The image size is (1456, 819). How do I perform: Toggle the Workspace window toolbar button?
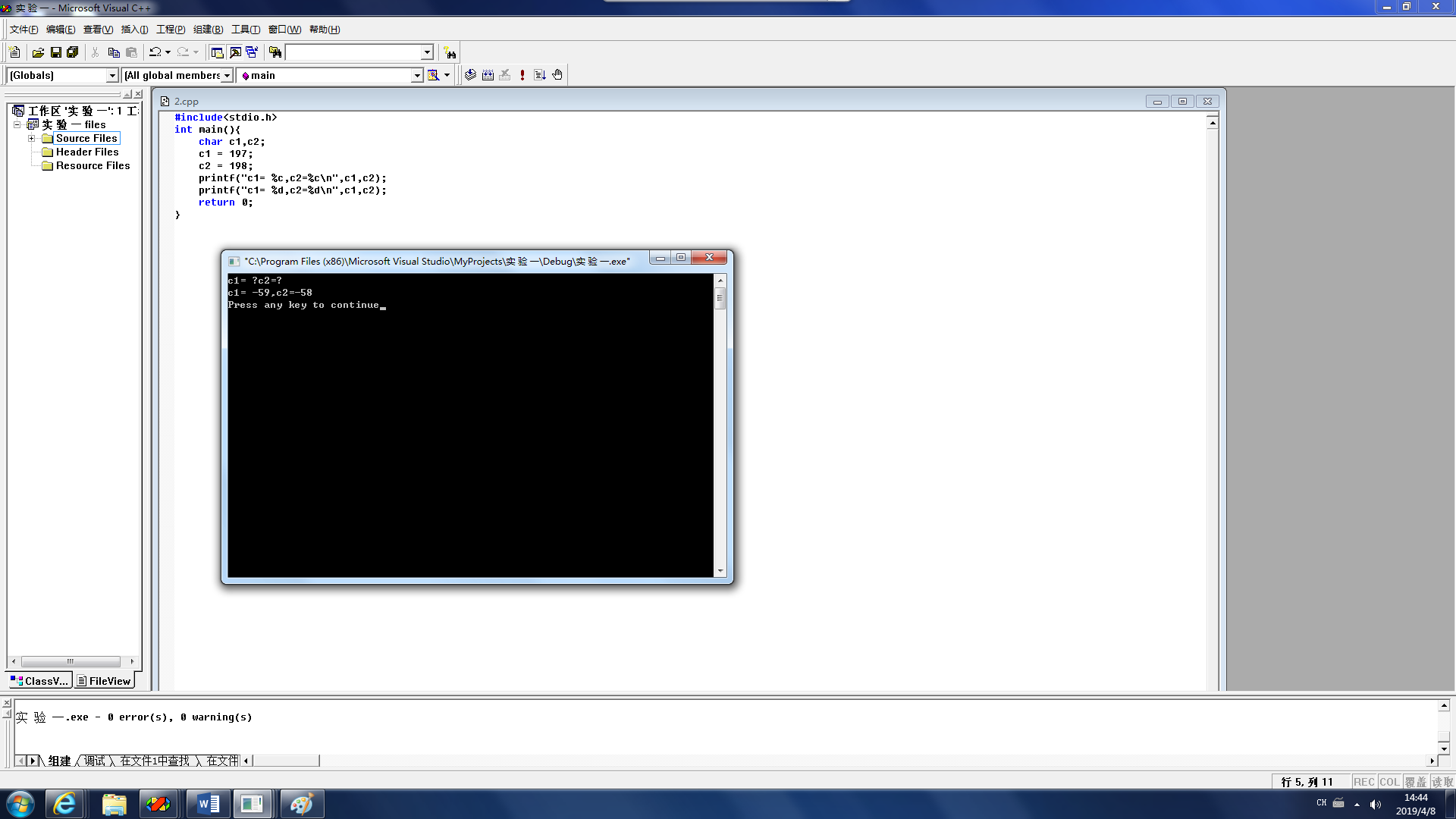pyautogui.click(x=217, y=52)
